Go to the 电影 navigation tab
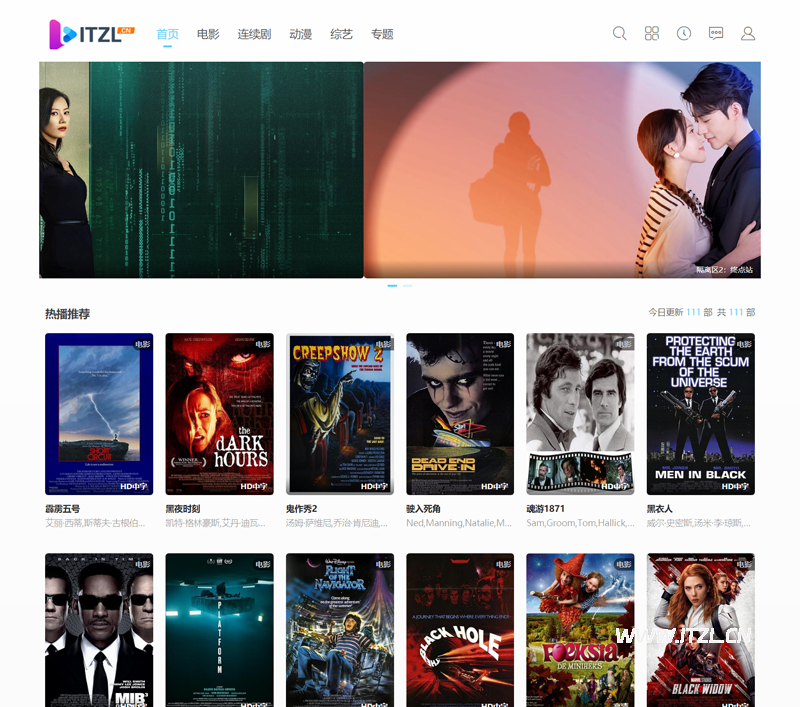Screen dimensions: 800x707 point(208,34)
